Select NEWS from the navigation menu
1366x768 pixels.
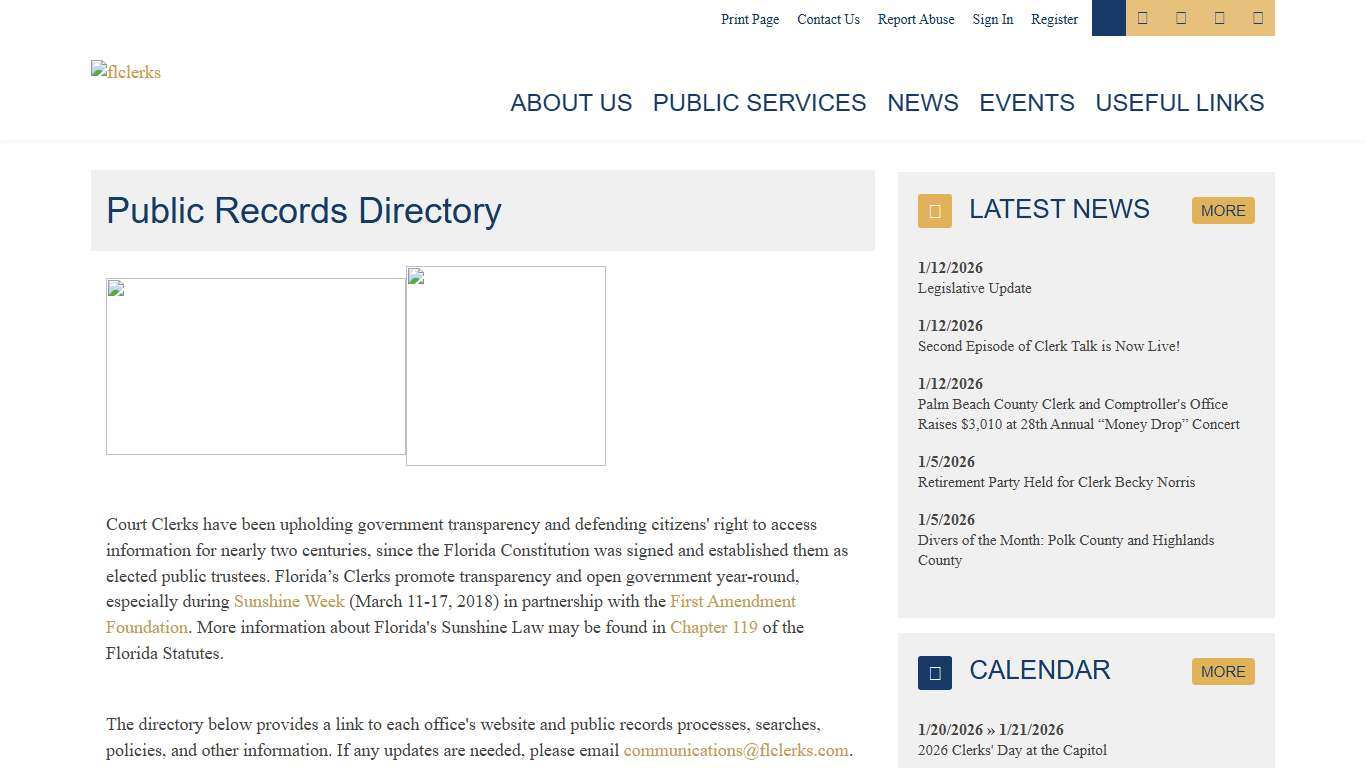click(923, 103)
